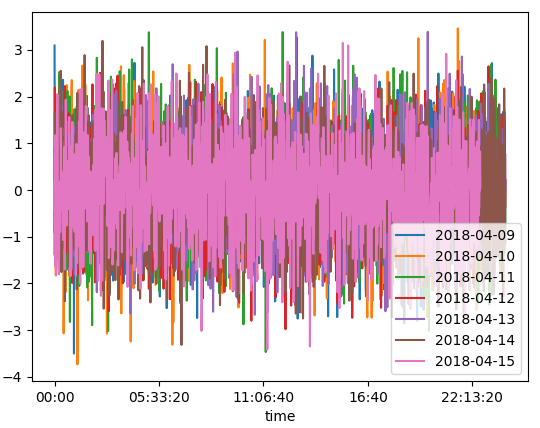Click the 2018-04-12 legend label
The width and height of the screenshot is (540, 428).
[x=475, y=298]
